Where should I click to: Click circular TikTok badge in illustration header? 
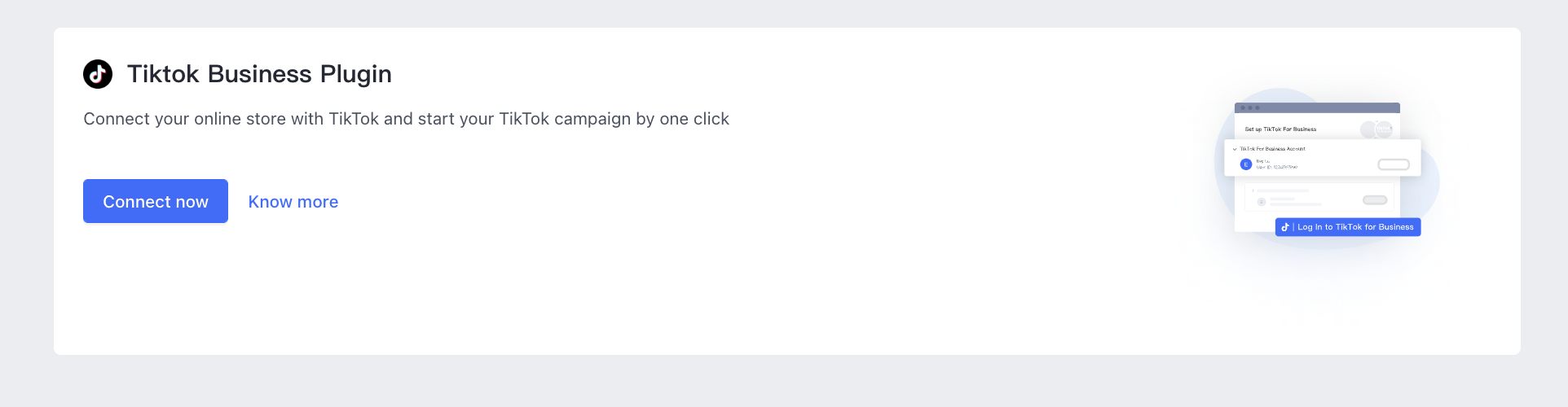click(1384, 129)
